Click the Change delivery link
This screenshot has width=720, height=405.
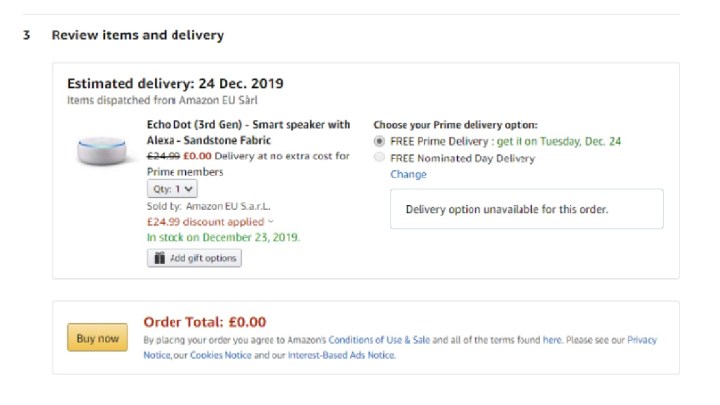408,174
